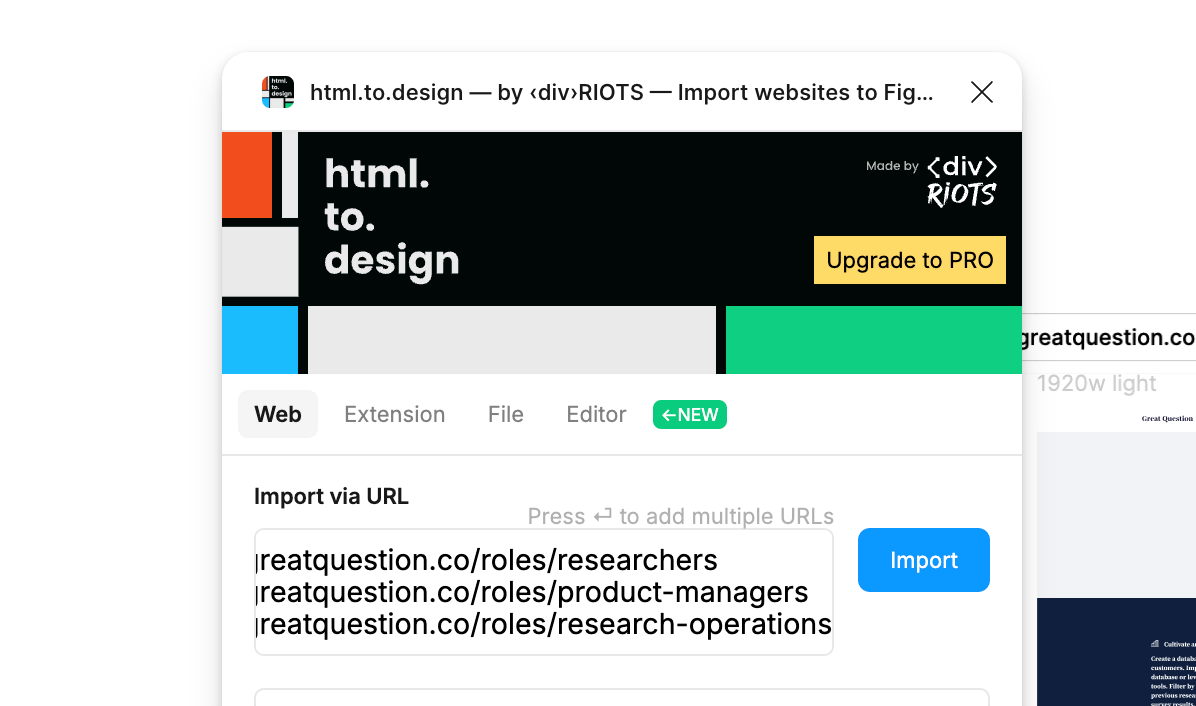Click the Upgrade to PRO button

[x=909, y=260]
